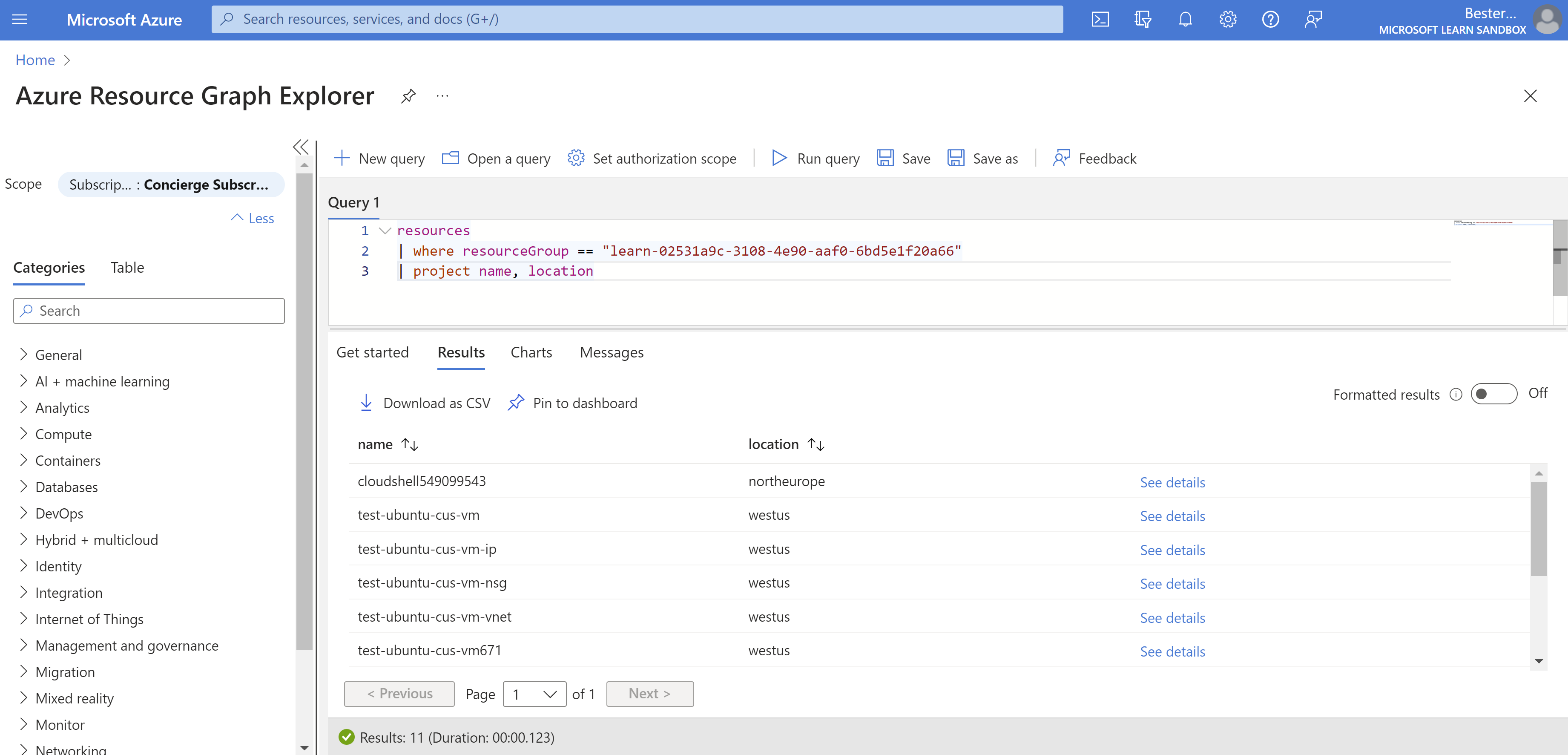The height and width of the screenshot is (755, 1568).
Task: Expand the Compute category
Action: tap(24, 434)
